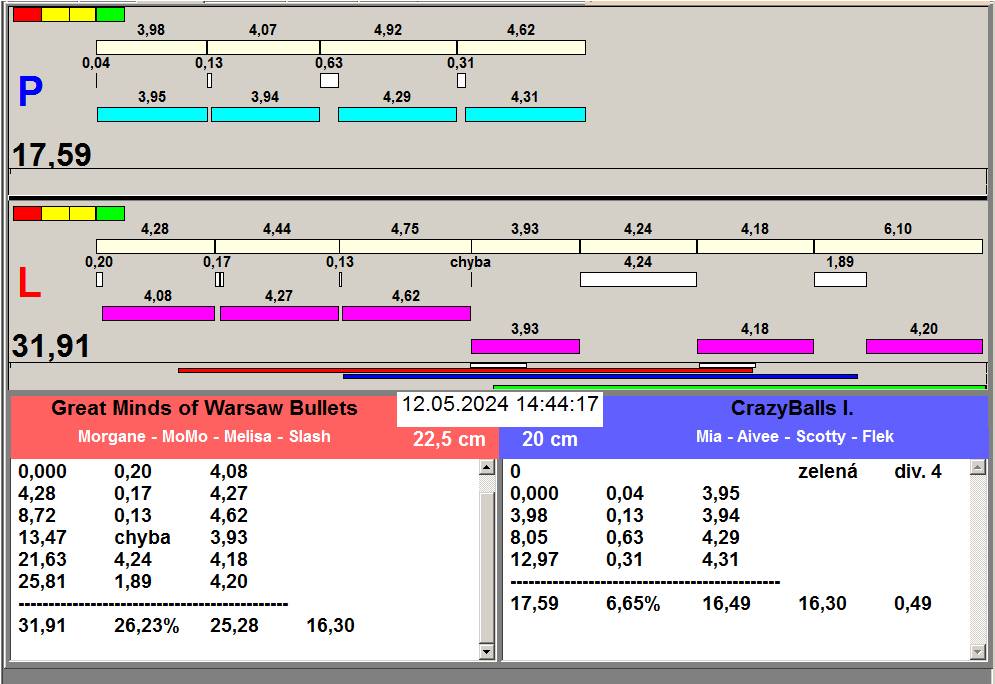This screenshot has height=684, width=995.
Task: Click the red start light in lane P
Action: click(x=27, y=15)
